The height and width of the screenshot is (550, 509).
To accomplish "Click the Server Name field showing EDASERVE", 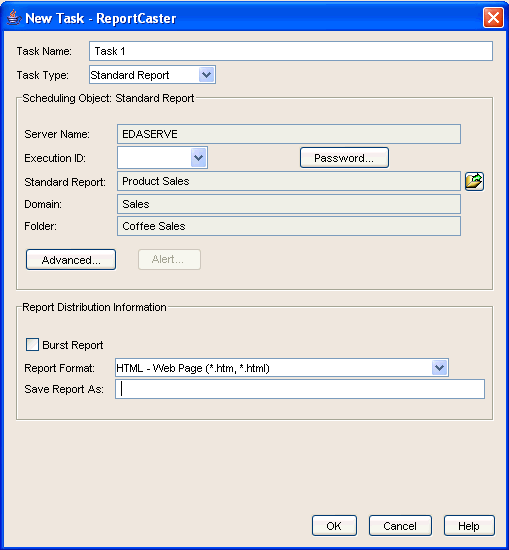I will (289, 134).
